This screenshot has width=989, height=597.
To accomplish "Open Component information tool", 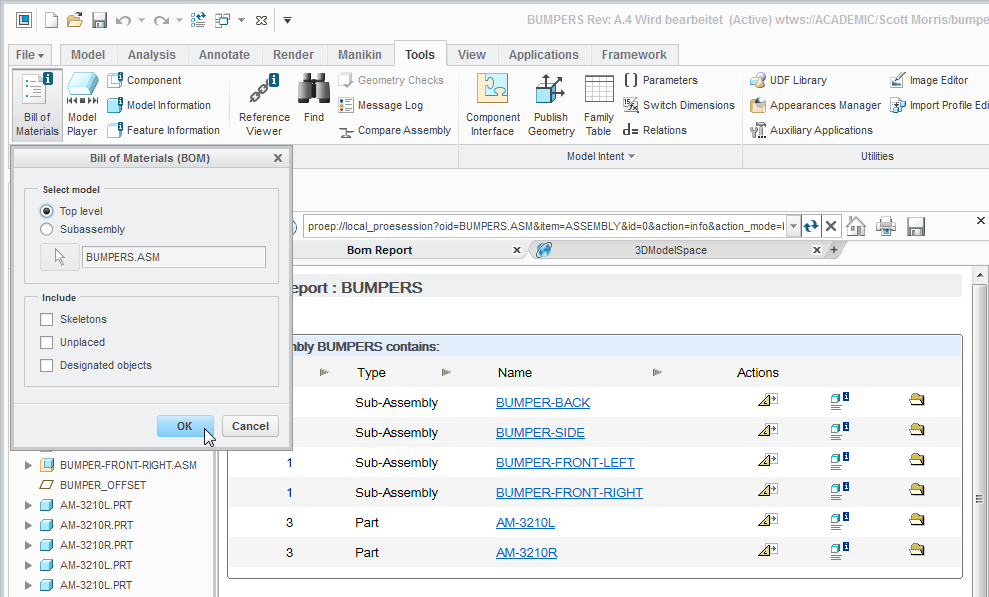I will click(144, 80).
